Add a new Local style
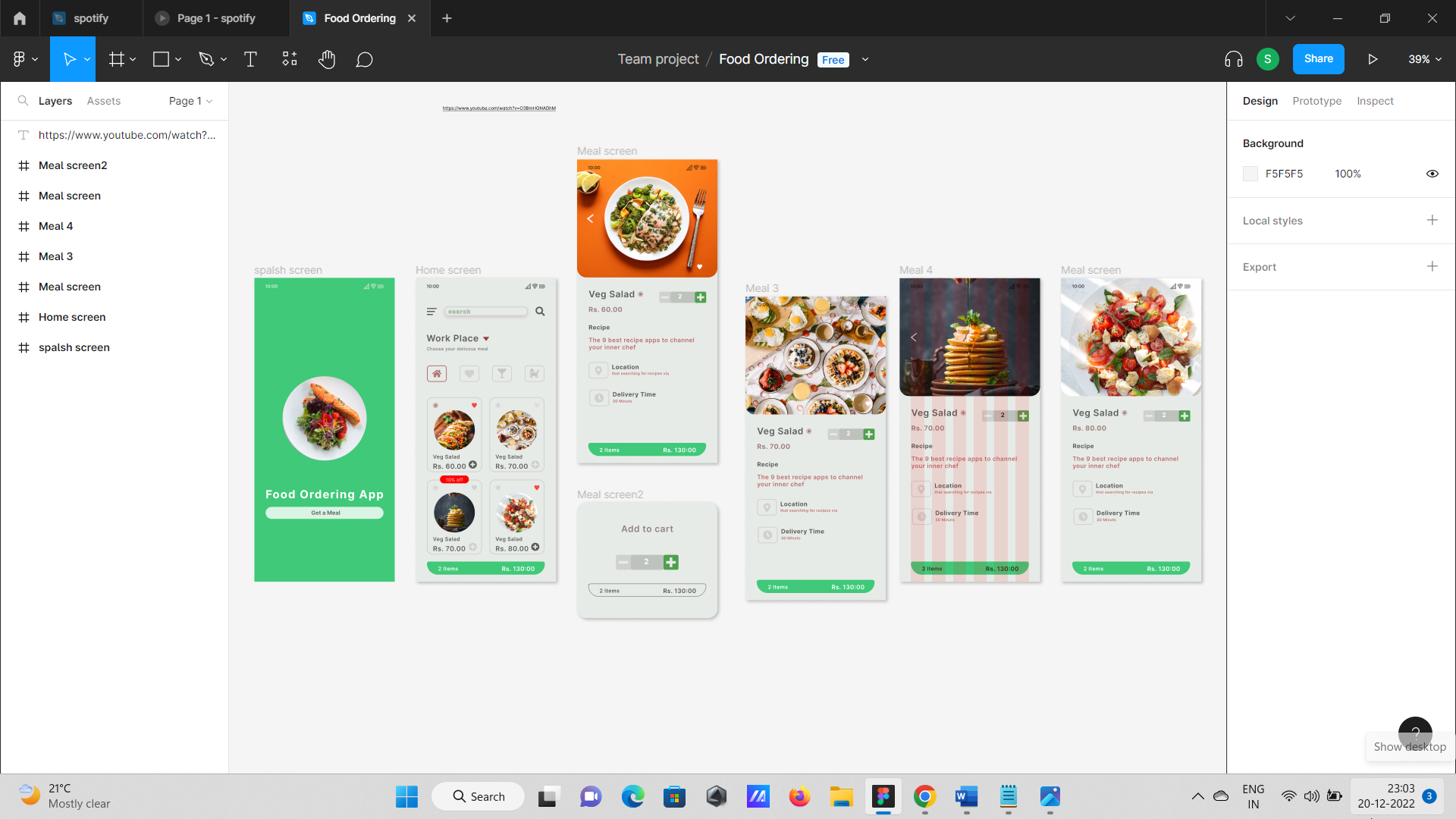This screenshot has width=1456, height=819. click(1432, 220)
